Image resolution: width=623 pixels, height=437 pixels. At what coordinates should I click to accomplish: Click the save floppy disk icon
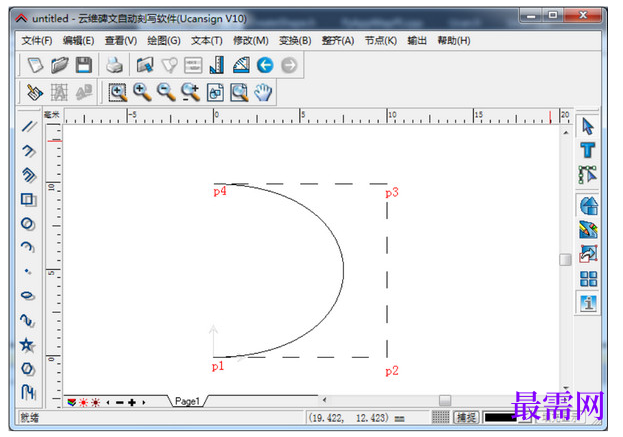click(x=84, y=65)
